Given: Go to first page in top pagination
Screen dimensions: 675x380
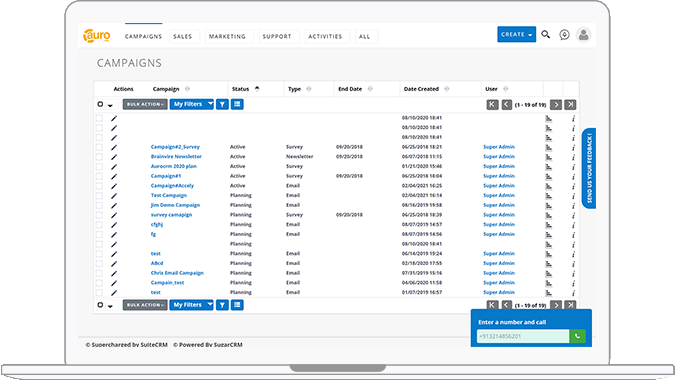Looking at the screenshot, I should click(x=492, y=105).
